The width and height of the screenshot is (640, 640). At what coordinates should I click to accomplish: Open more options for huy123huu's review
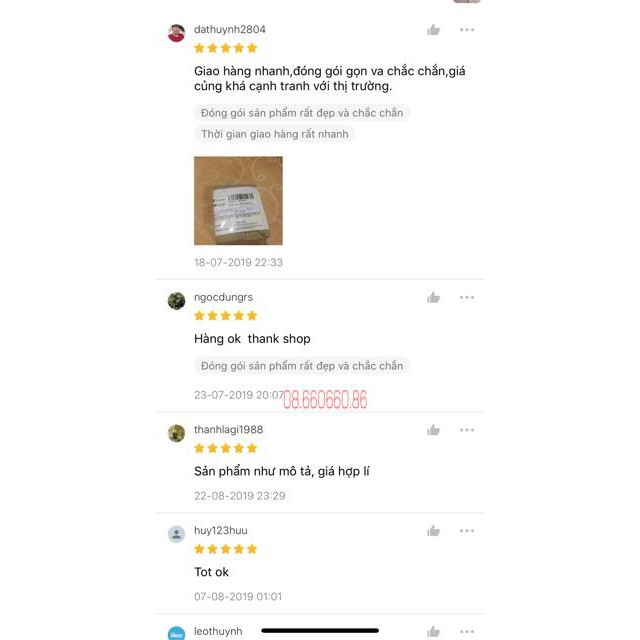pyautogui.click(x=467, y=531)
